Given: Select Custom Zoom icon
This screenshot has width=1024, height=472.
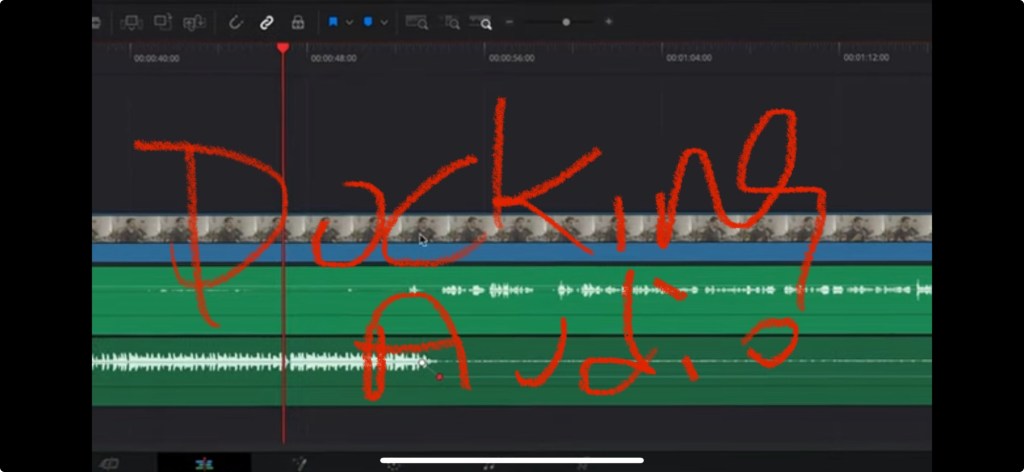Looking at the screenshot, I should point(481,22).
